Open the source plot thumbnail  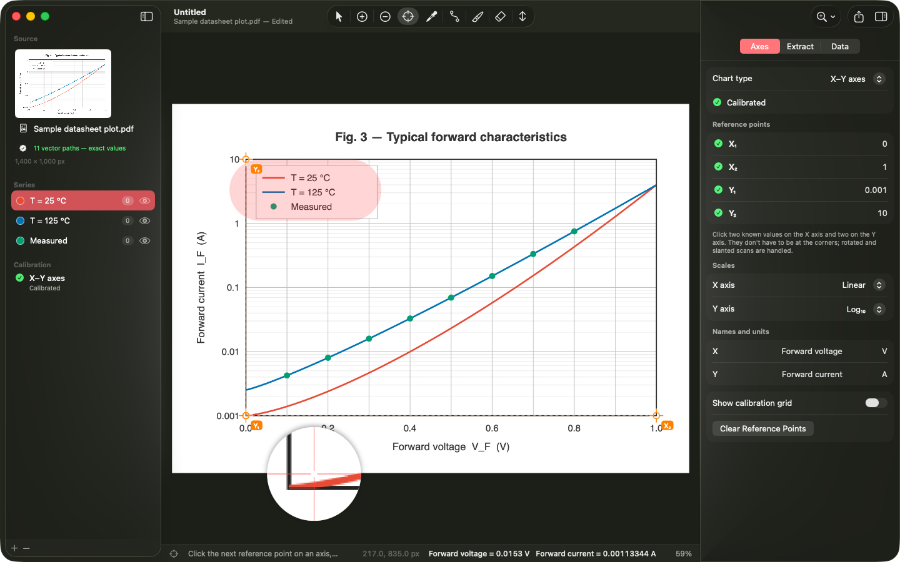[63, 83]
